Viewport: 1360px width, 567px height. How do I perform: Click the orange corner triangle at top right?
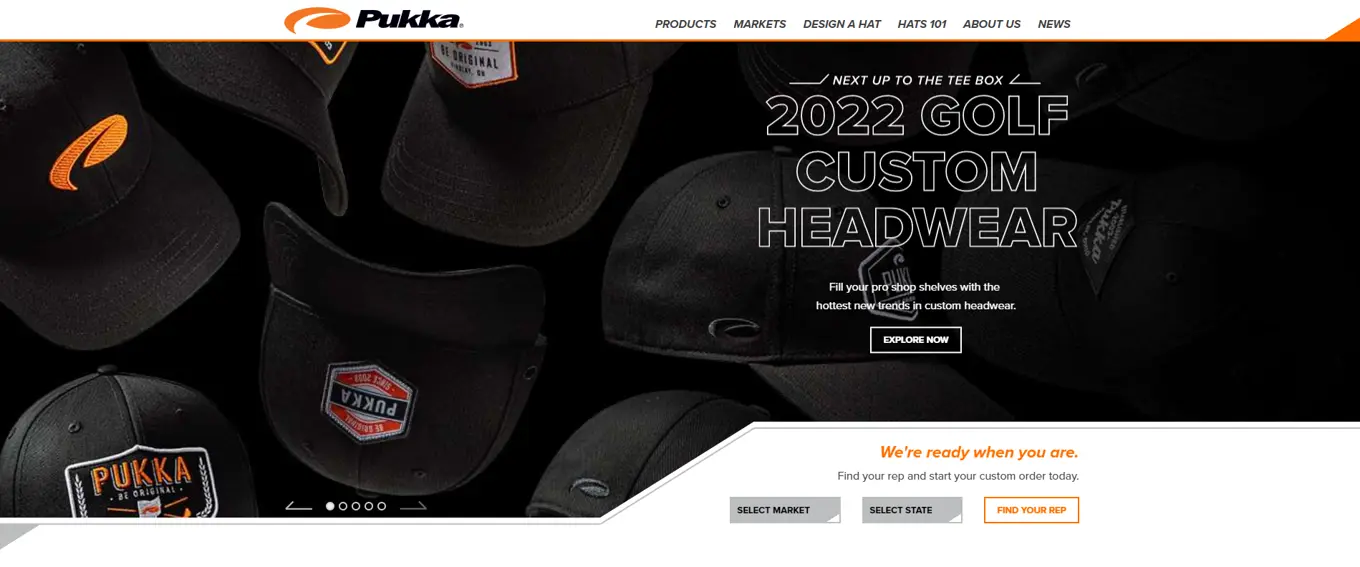point(1343,29)
